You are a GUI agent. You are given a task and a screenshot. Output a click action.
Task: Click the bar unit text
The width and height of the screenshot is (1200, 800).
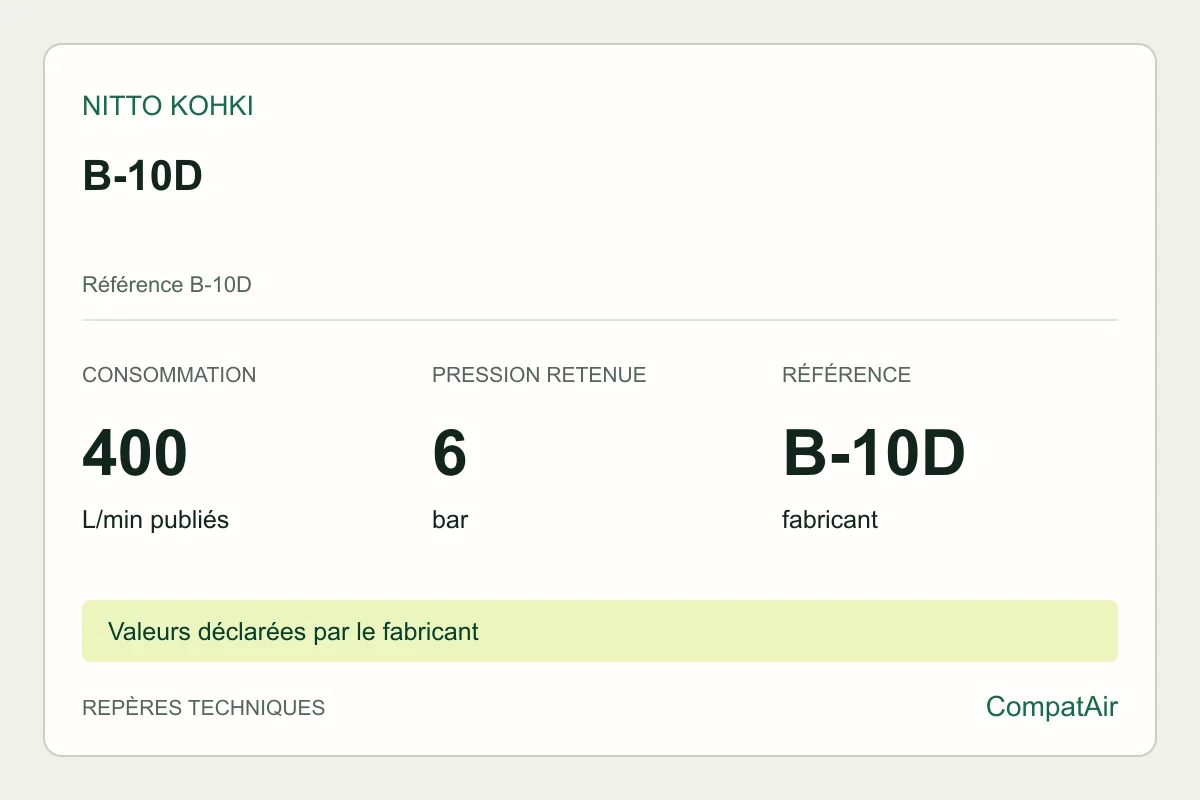click(x=450, y=520)
